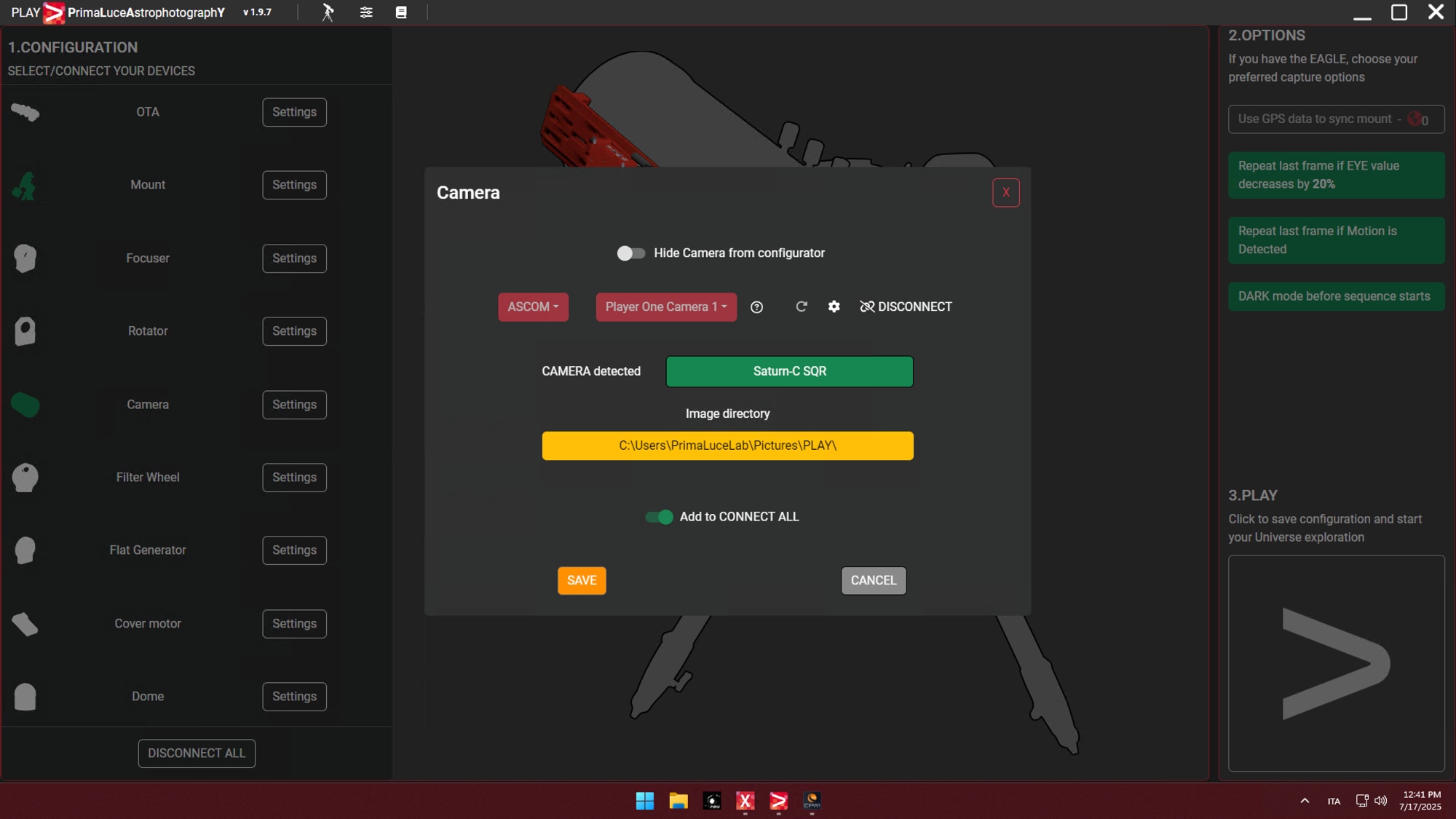Click the telescope icon in title bar
Image resolution: width=1456 pixels, height=819 pixels.
[x=328, y=12]
